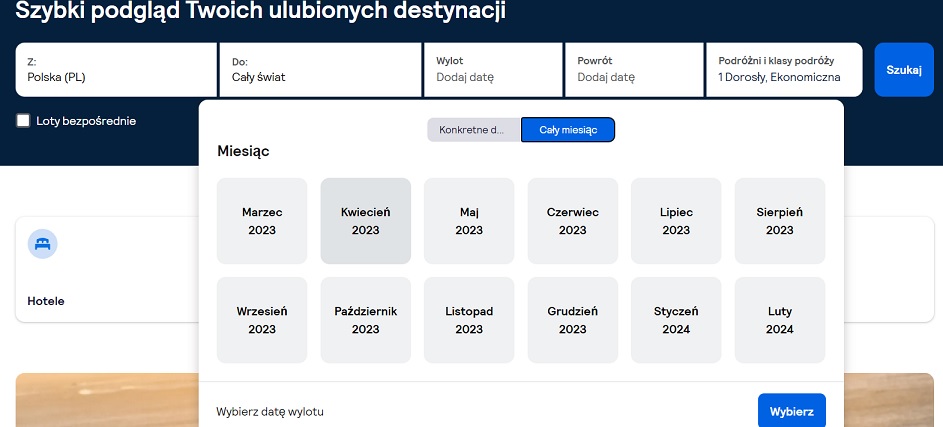The width and height of the screenshot is (943, 427).
Task: Pick Grudzień 2023 month tile
Action: point(573,320)
